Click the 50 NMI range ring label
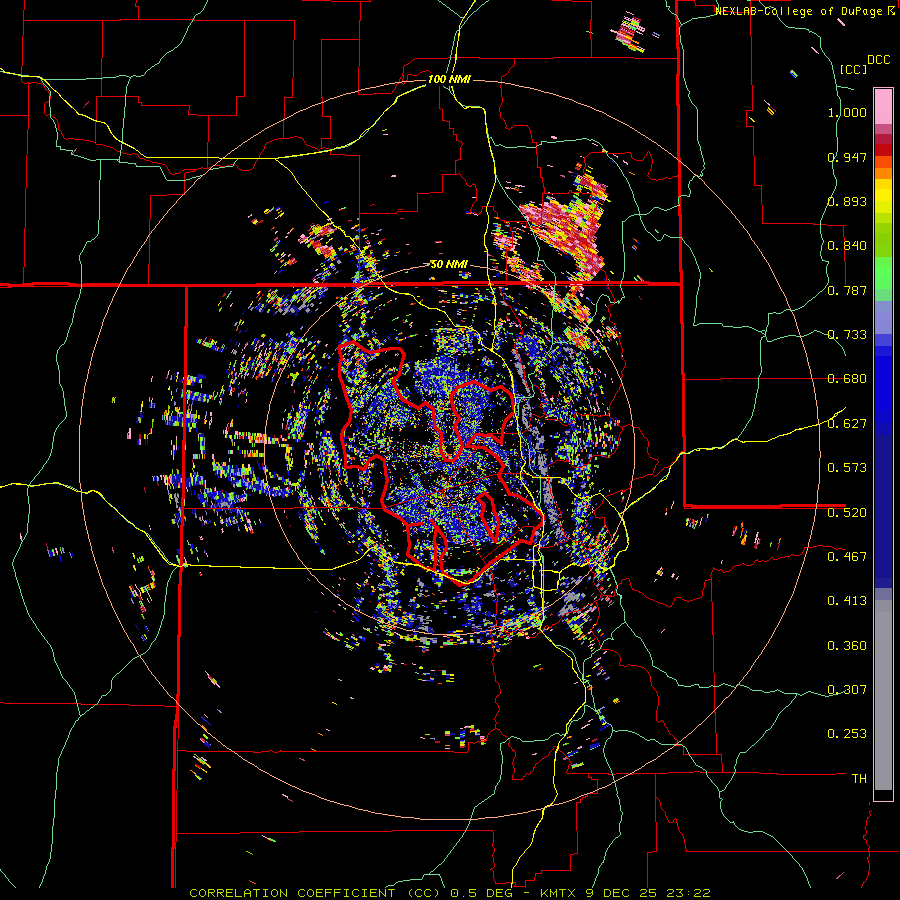The width and height of the screenshot is (900, 900). (x=449, y=264)
